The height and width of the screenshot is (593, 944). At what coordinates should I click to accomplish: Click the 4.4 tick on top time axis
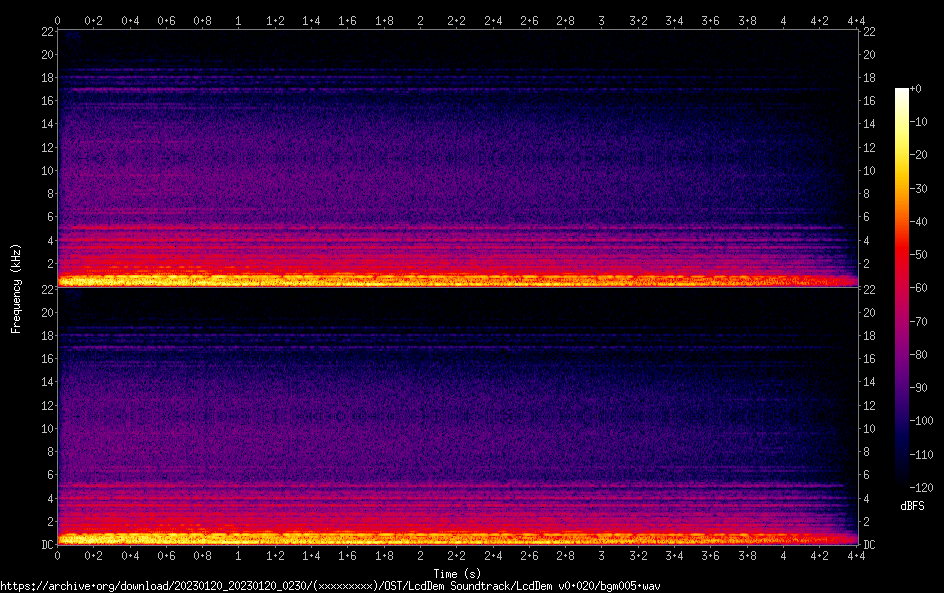click(856, 20)
